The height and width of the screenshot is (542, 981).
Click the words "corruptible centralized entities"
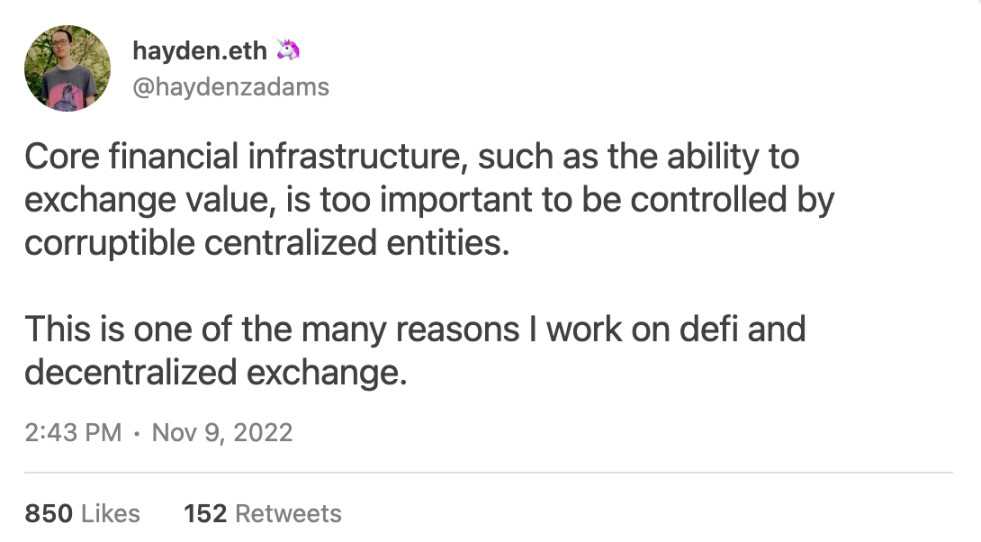pos(266,242)
